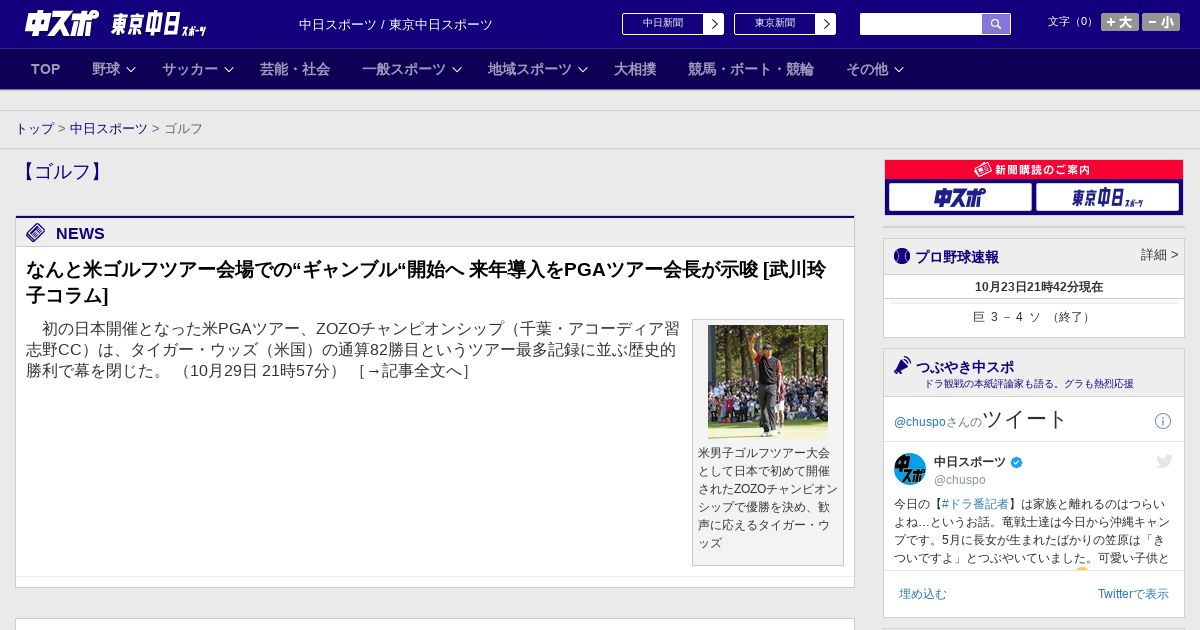Click the 10月23日21時42分現在 timestamp
This screenshot has height=630, width=1200.
coord(1039,287)
